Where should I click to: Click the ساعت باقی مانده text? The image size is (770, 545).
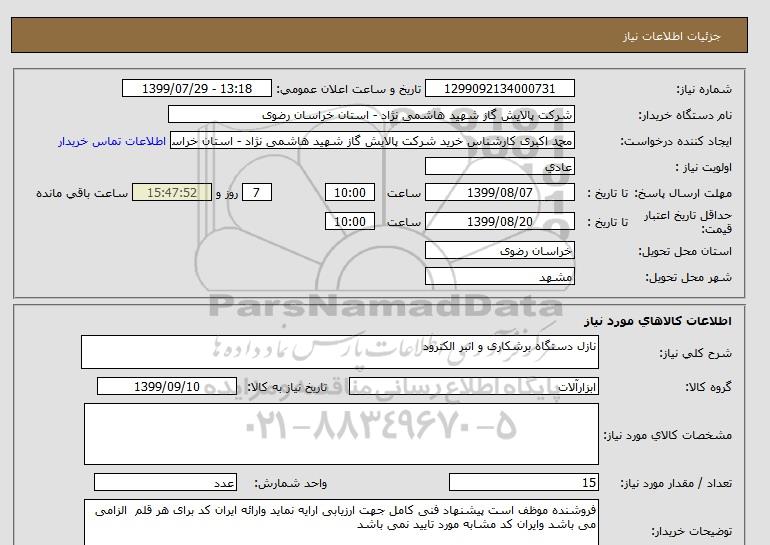tap(82, 193)
